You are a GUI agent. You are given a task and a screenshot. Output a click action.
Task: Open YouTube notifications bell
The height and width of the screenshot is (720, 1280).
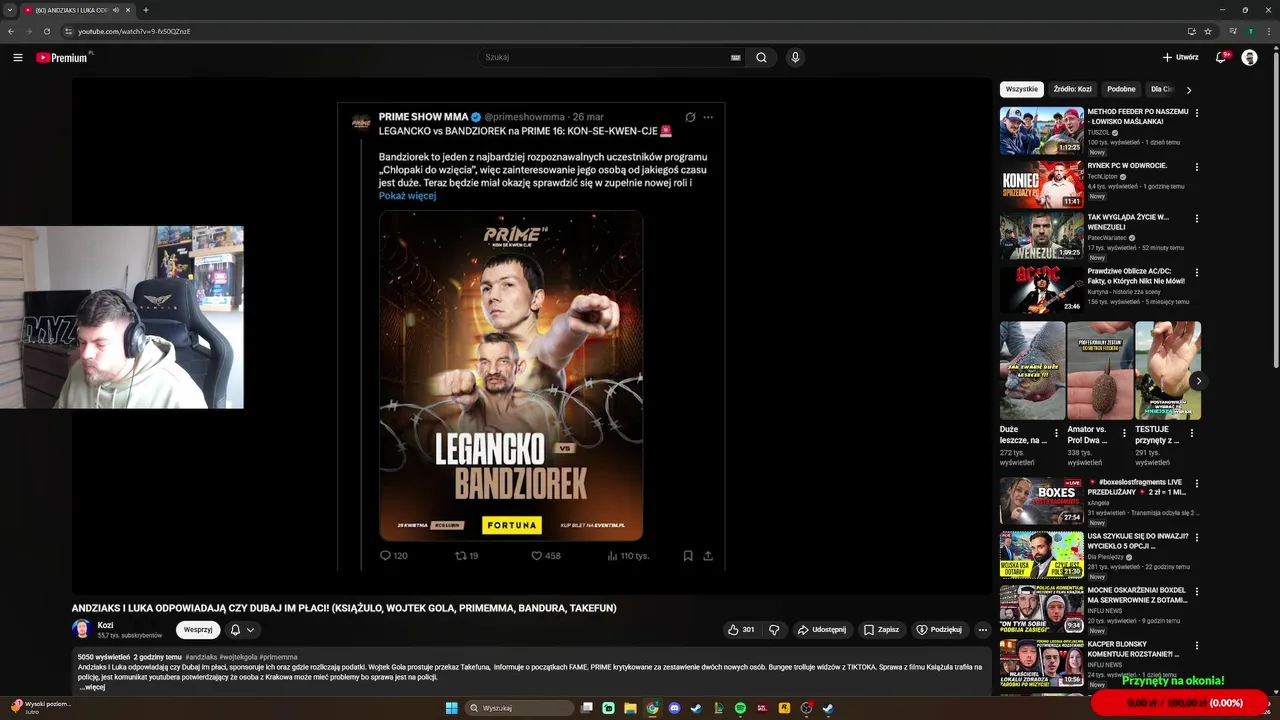point(1220,57)
